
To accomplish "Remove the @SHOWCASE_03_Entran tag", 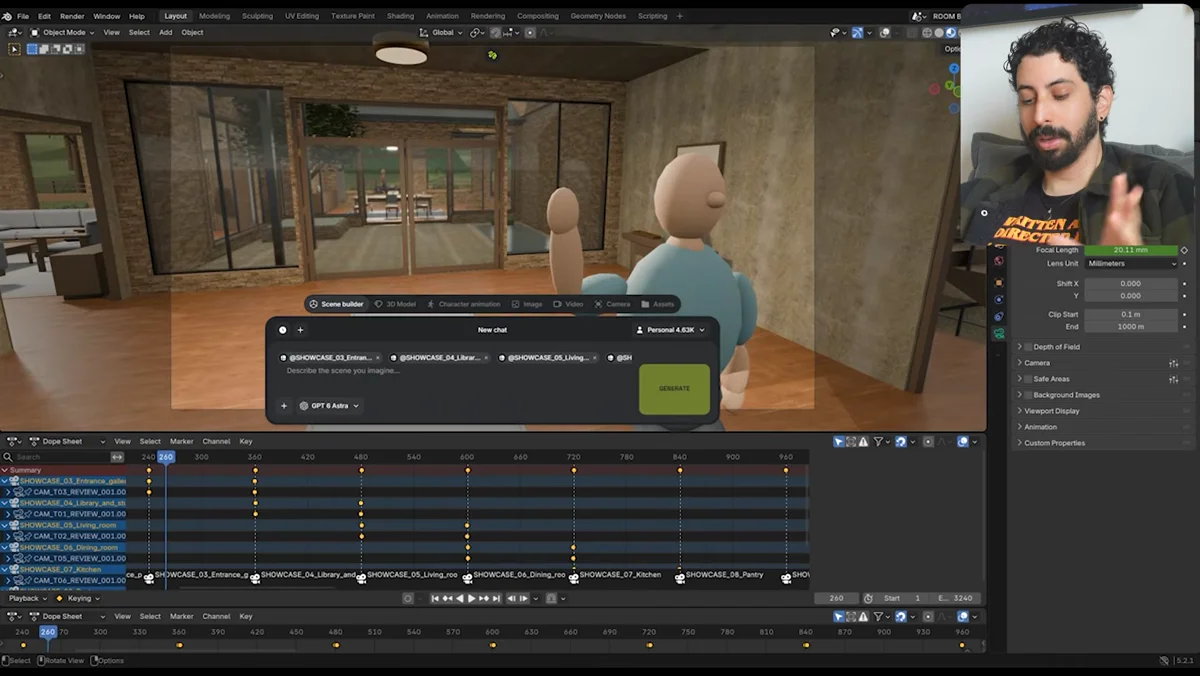I will coord(378,357).
